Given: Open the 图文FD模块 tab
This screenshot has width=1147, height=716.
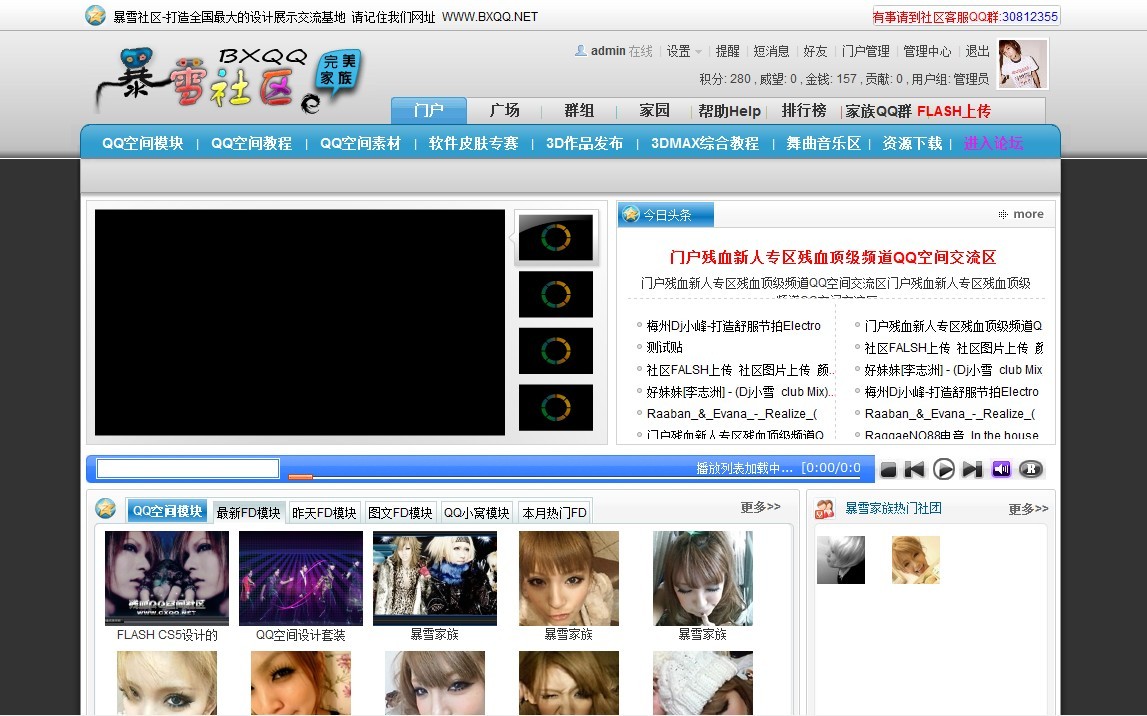Looking at the screenshot, I should pos(400,513).
